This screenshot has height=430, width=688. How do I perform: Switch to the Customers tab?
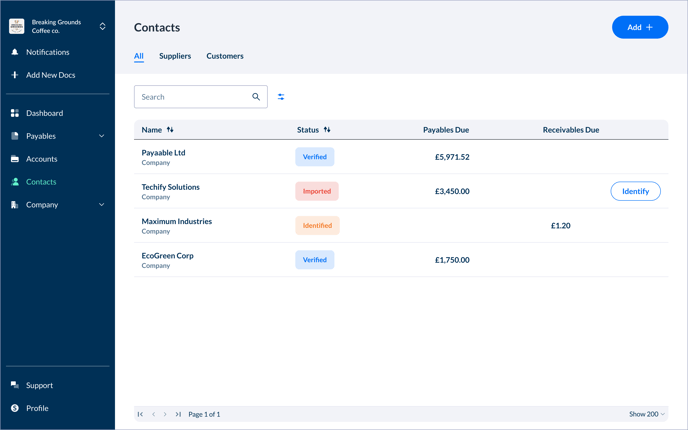coord(225,56)
